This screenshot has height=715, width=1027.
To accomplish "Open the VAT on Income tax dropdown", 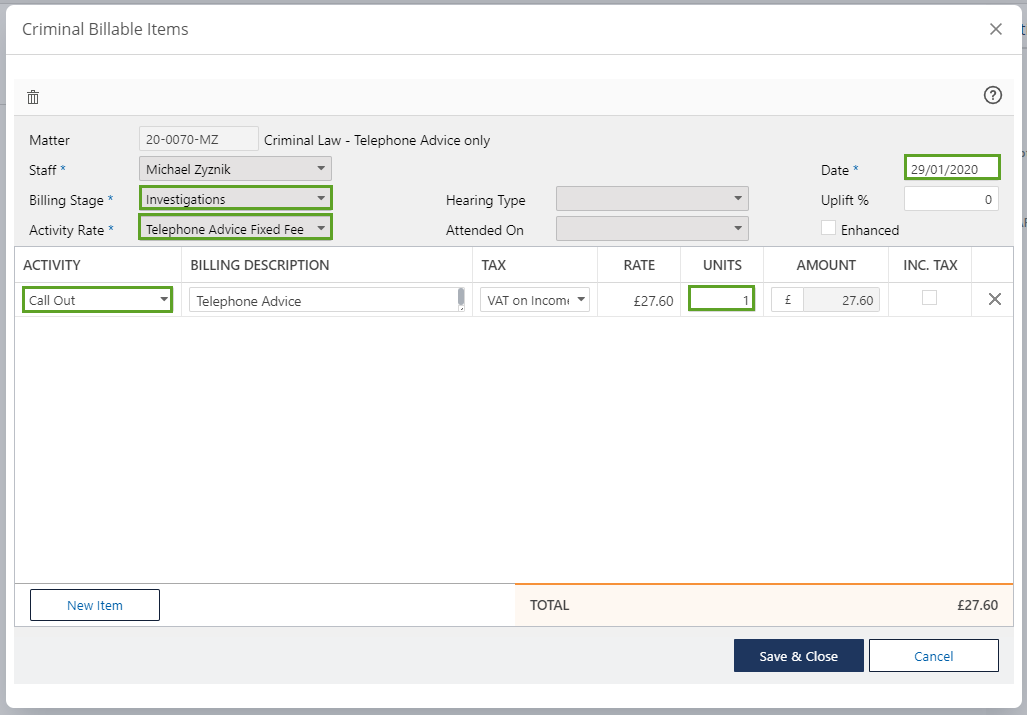I will tap(534, 300).
